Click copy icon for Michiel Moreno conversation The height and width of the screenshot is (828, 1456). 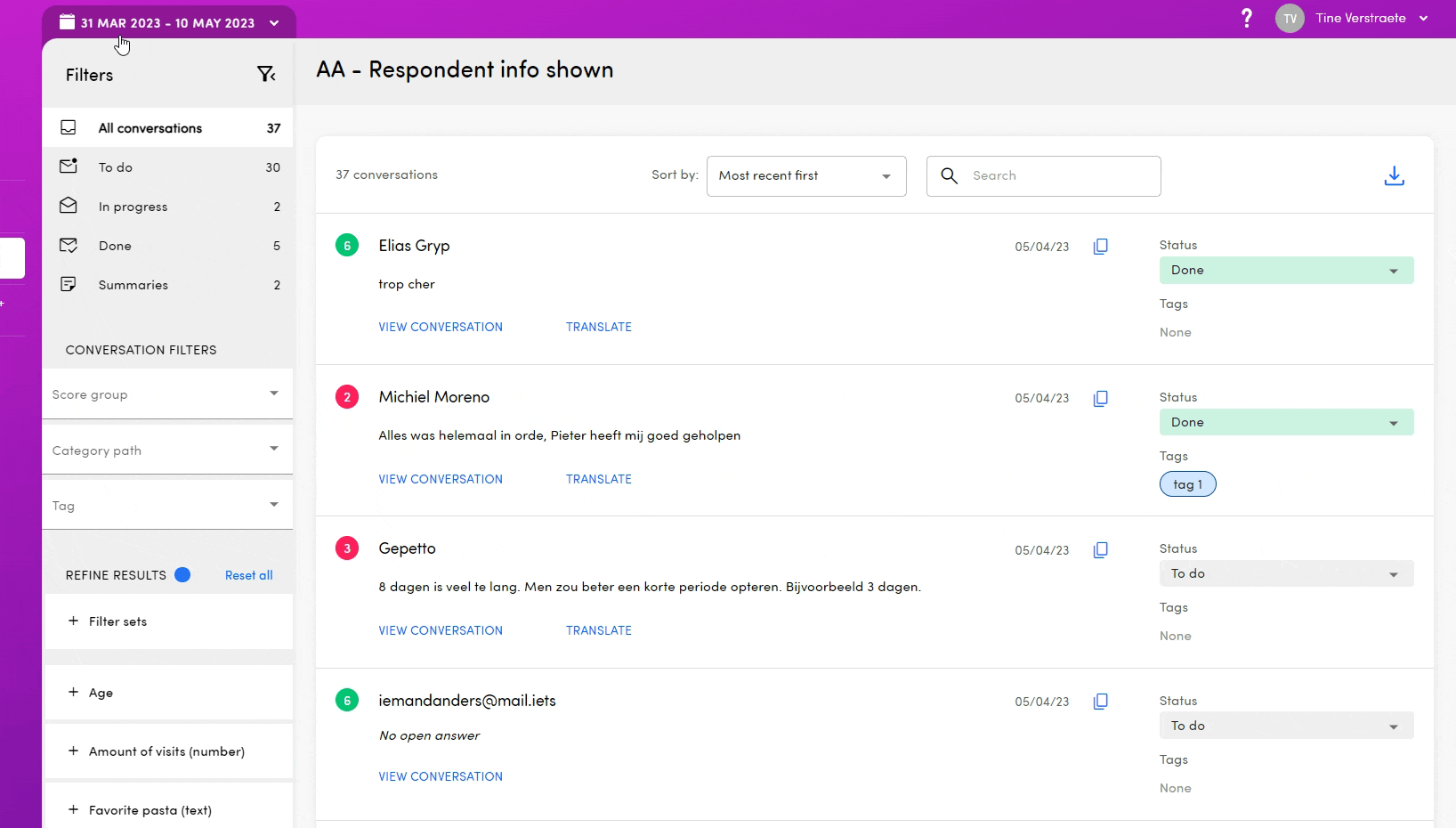point(1100,398)
